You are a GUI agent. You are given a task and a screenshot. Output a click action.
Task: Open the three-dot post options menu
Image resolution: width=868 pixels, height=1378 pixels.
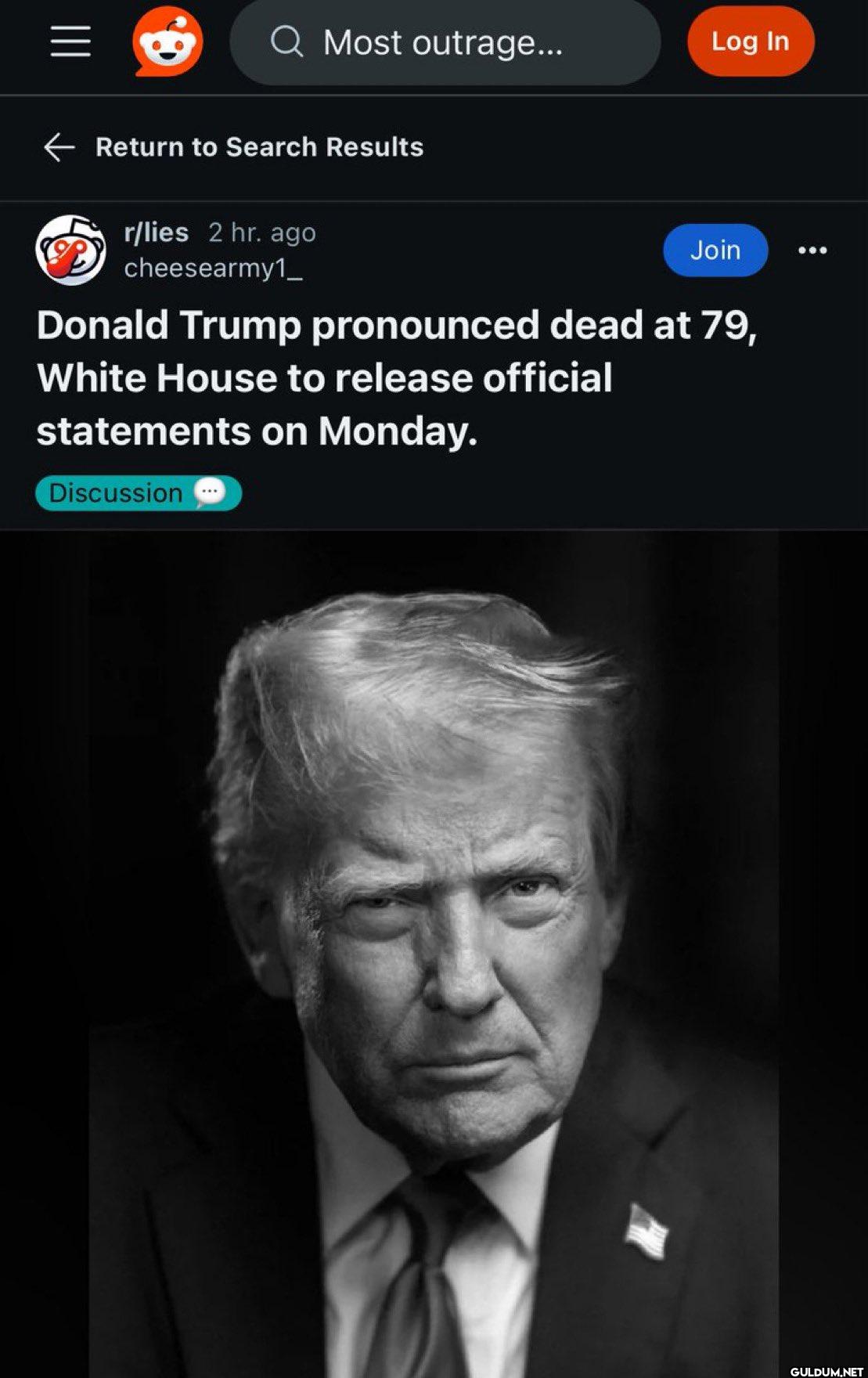(x=812, y=251)
